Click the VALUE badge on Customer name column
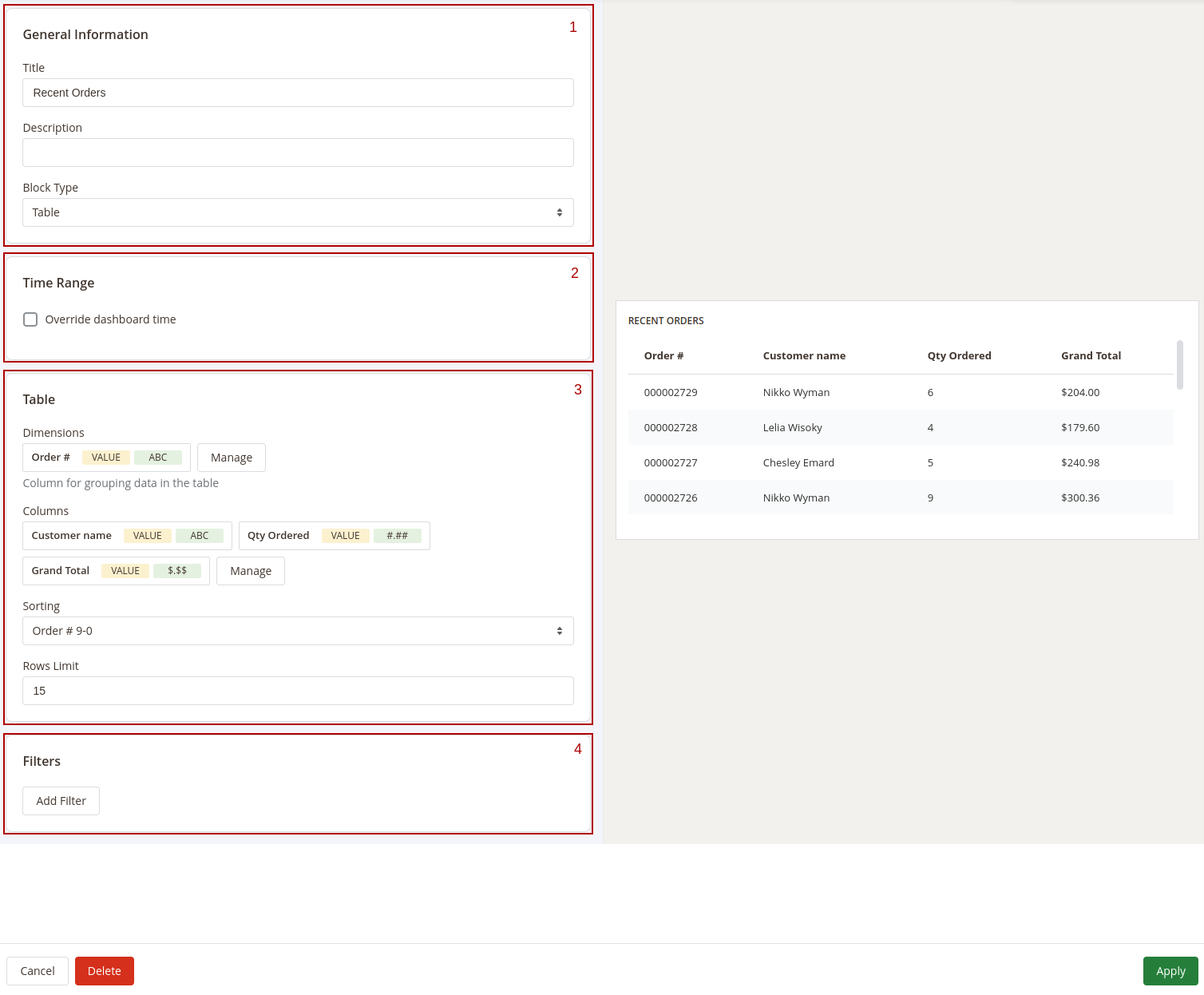The height and width of the screenshot is (995, 1204). click(x=147, y=535)
